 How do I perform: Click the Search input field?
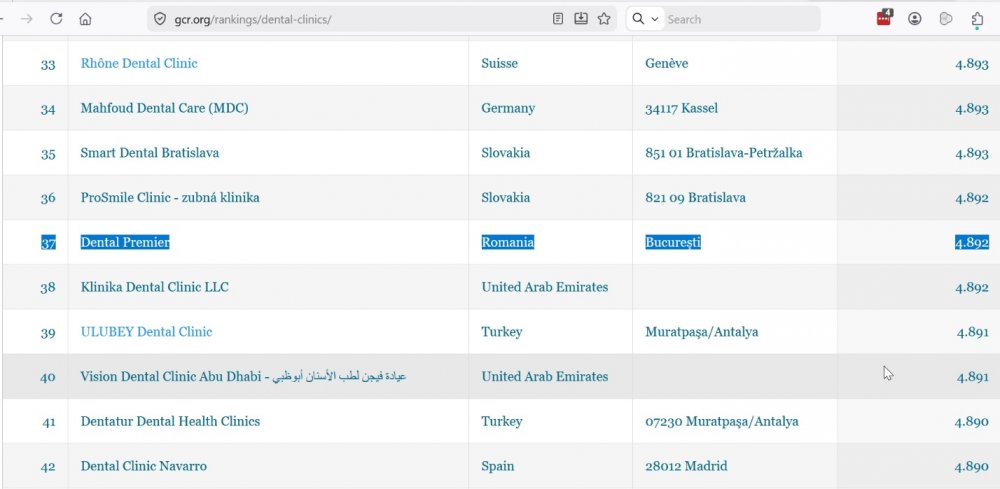tap(740, 19)
